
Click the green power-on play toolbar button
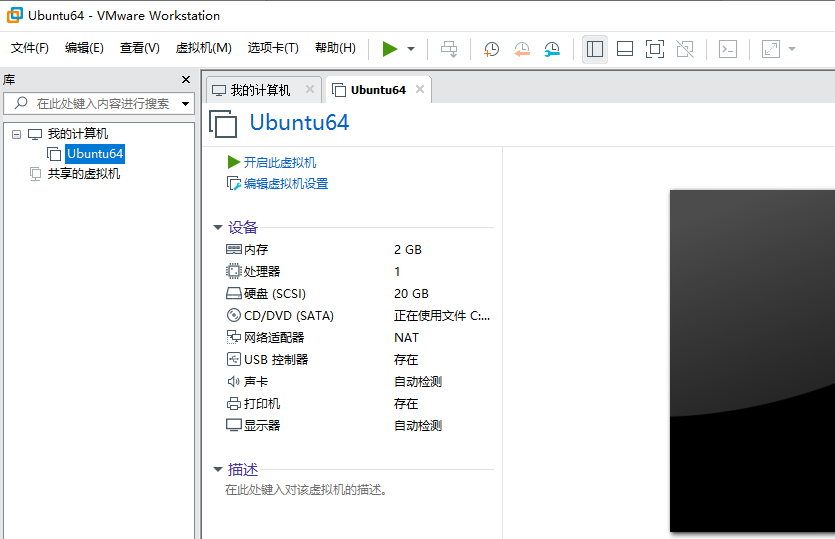pyautogui.click(x=390, y=49)
